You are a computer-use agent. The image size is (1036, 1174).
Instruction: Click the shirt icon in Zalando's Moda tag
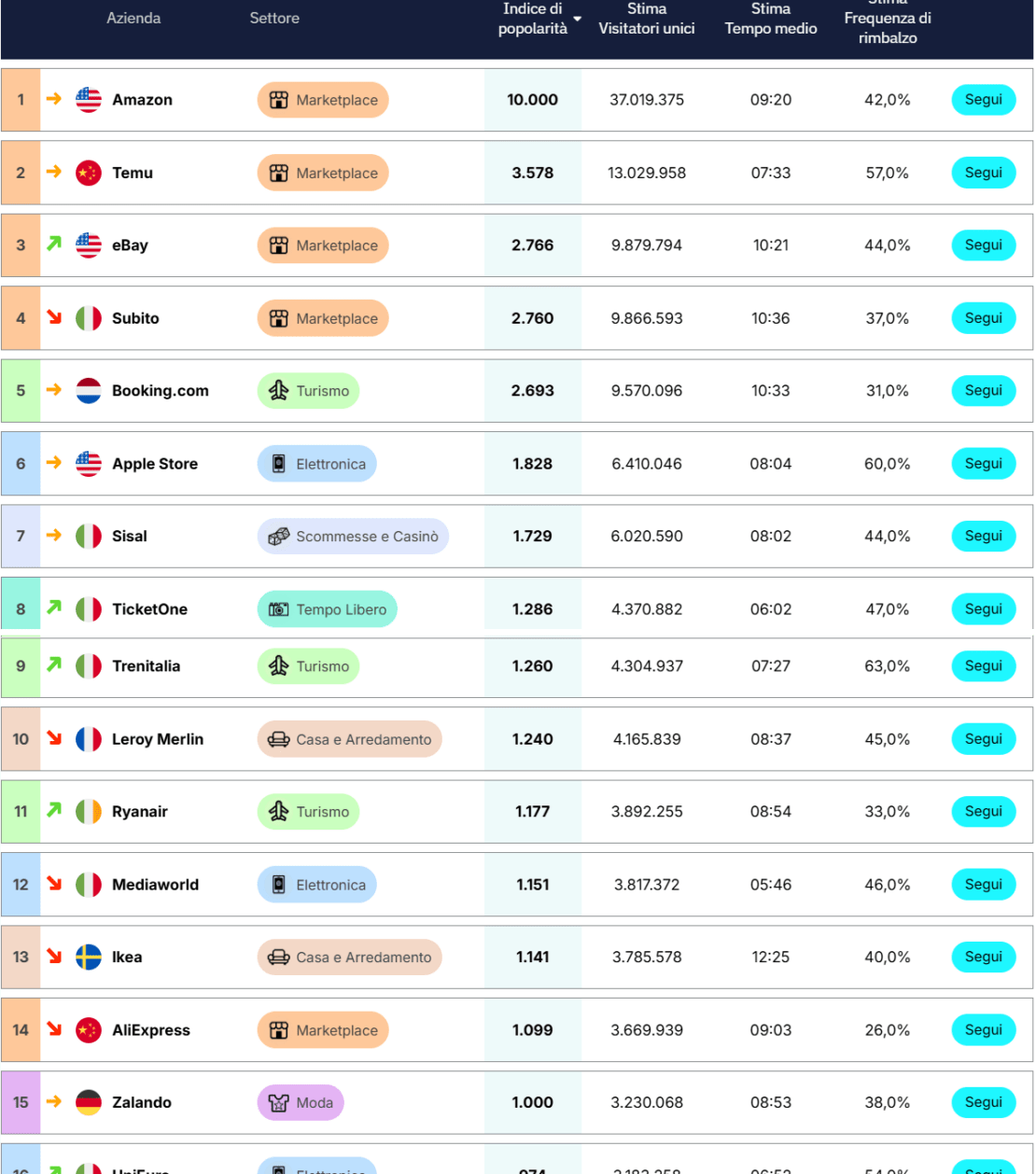coord(278,1103)
